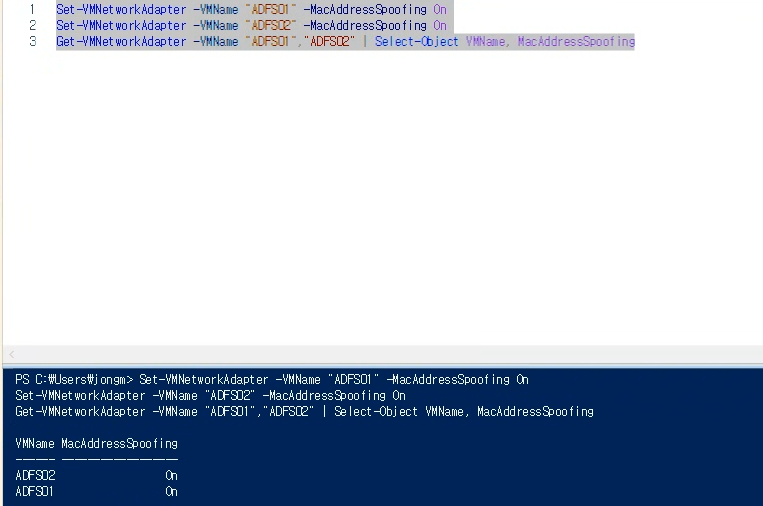763x506 pixels.
Task: Click MacAddressSpoofing column header in console output
Action: point(120,444)
